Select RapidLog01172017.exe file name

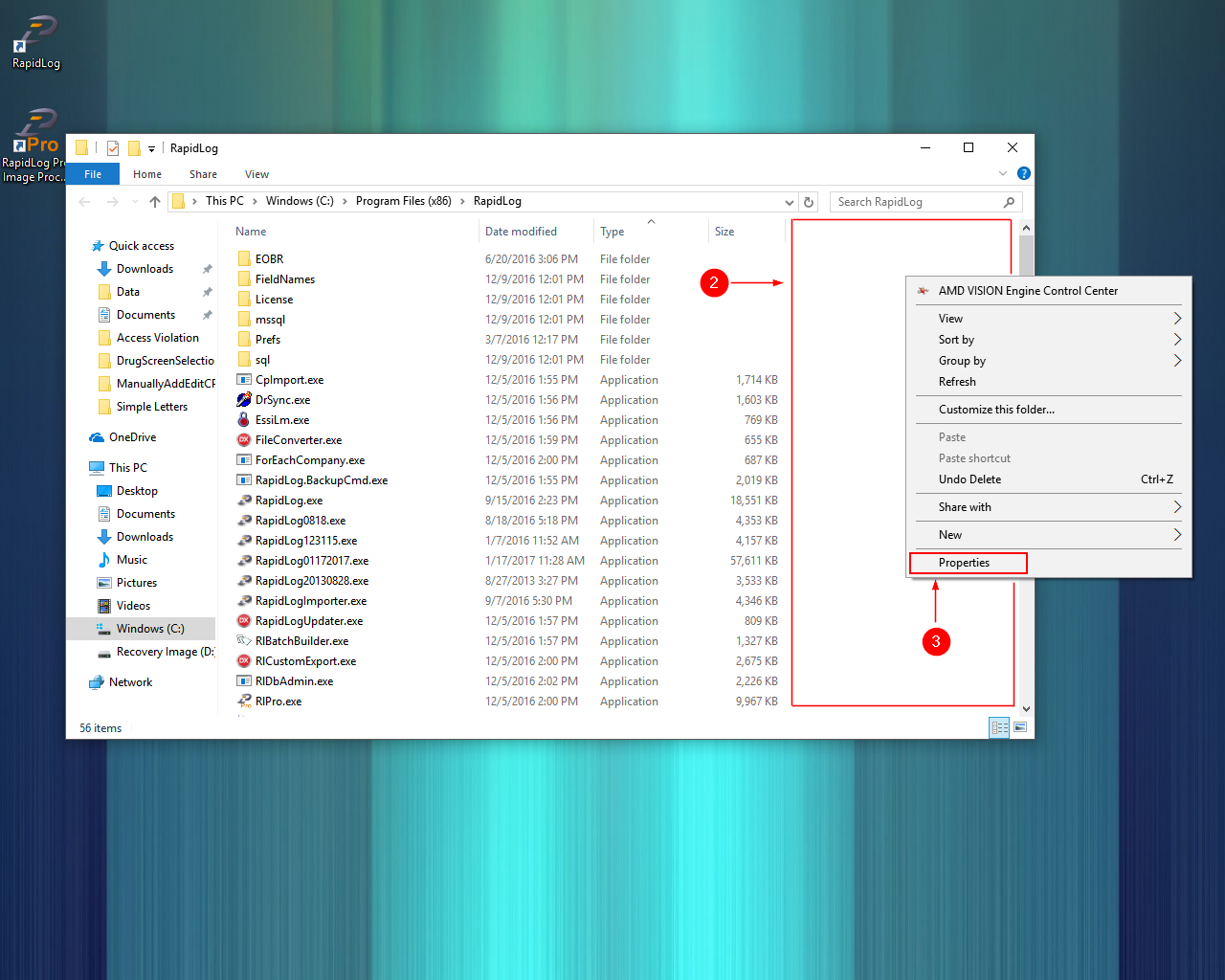[x=312, y=561]
